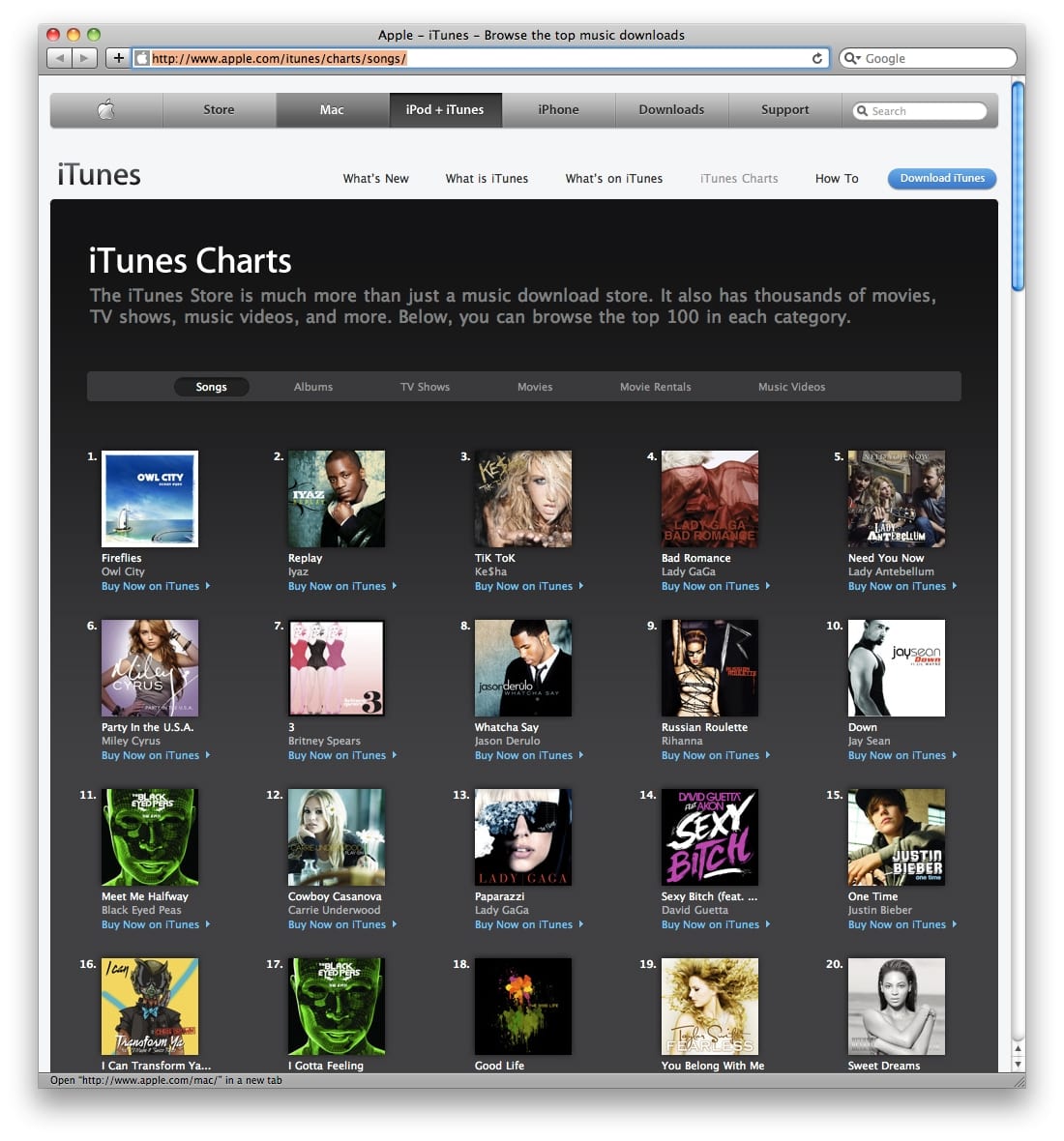Open the Store tab

pyautogui.click(x=219, y=110)
